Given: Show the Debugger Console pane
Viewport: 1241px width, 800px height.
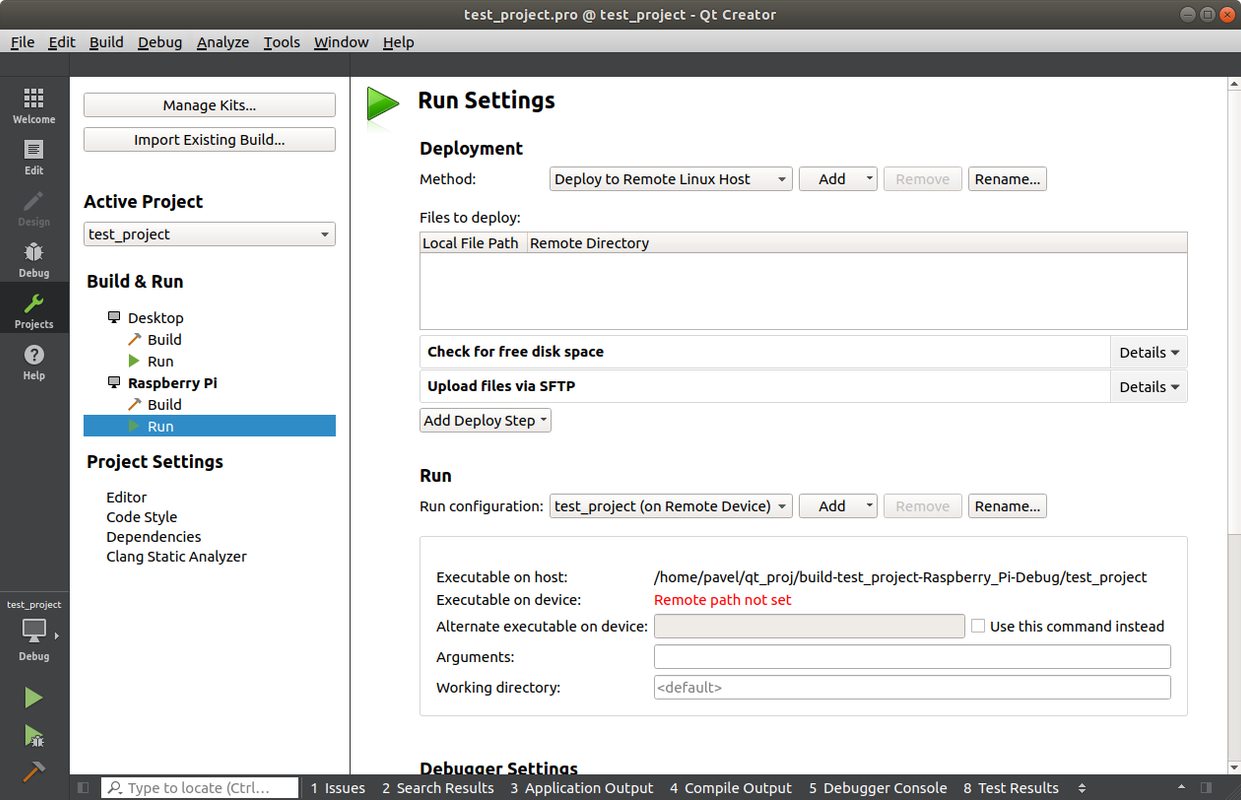Looking at the screenshot, I should pyautogui.click(x=878, y=788).
